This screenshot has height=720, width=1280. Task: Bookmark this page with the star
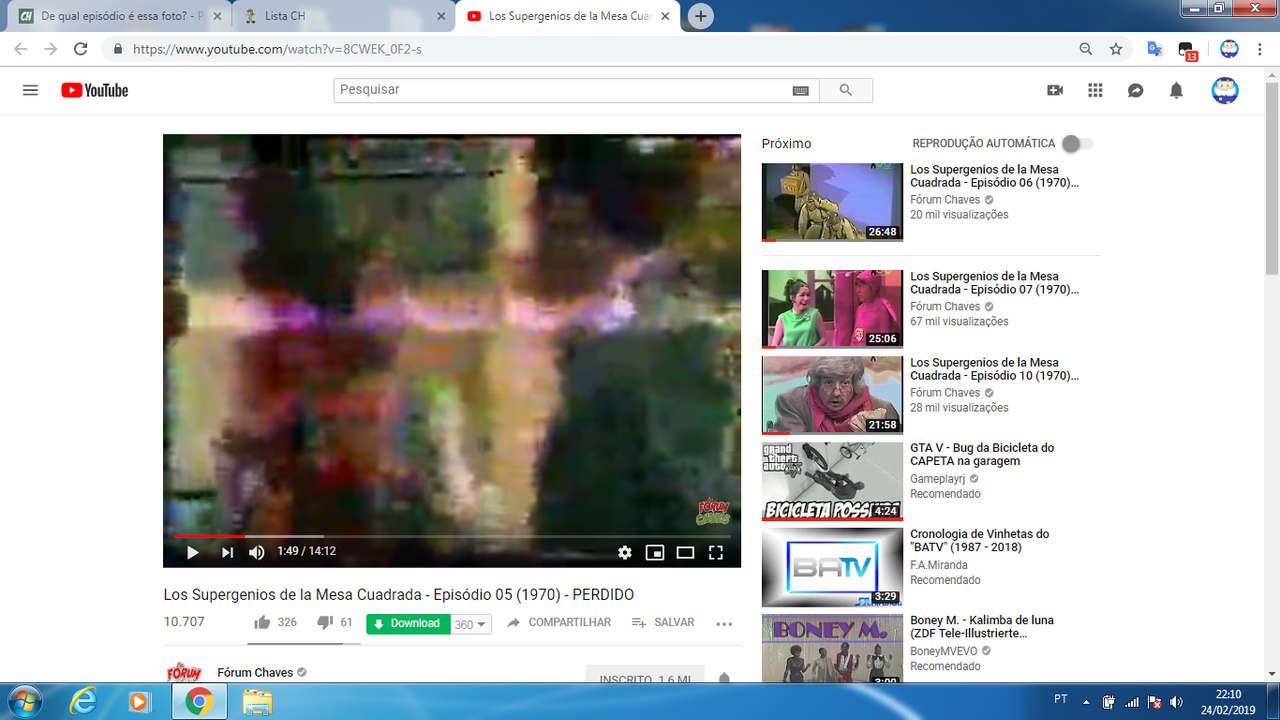tap(1116, 49)
